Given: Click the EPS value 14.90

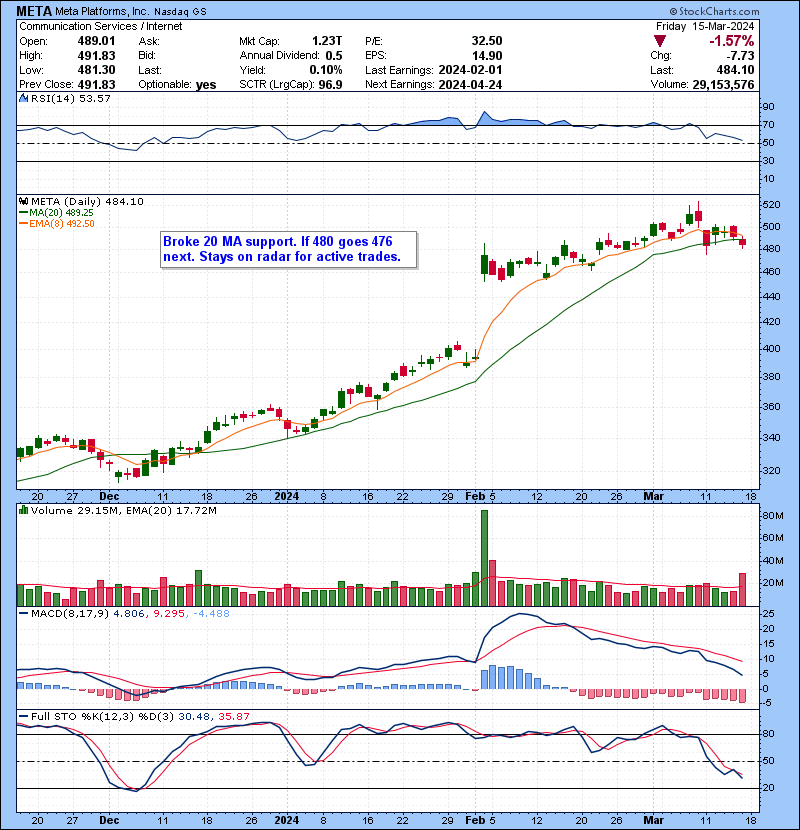Looking at the screenshot, I should 487,56.
